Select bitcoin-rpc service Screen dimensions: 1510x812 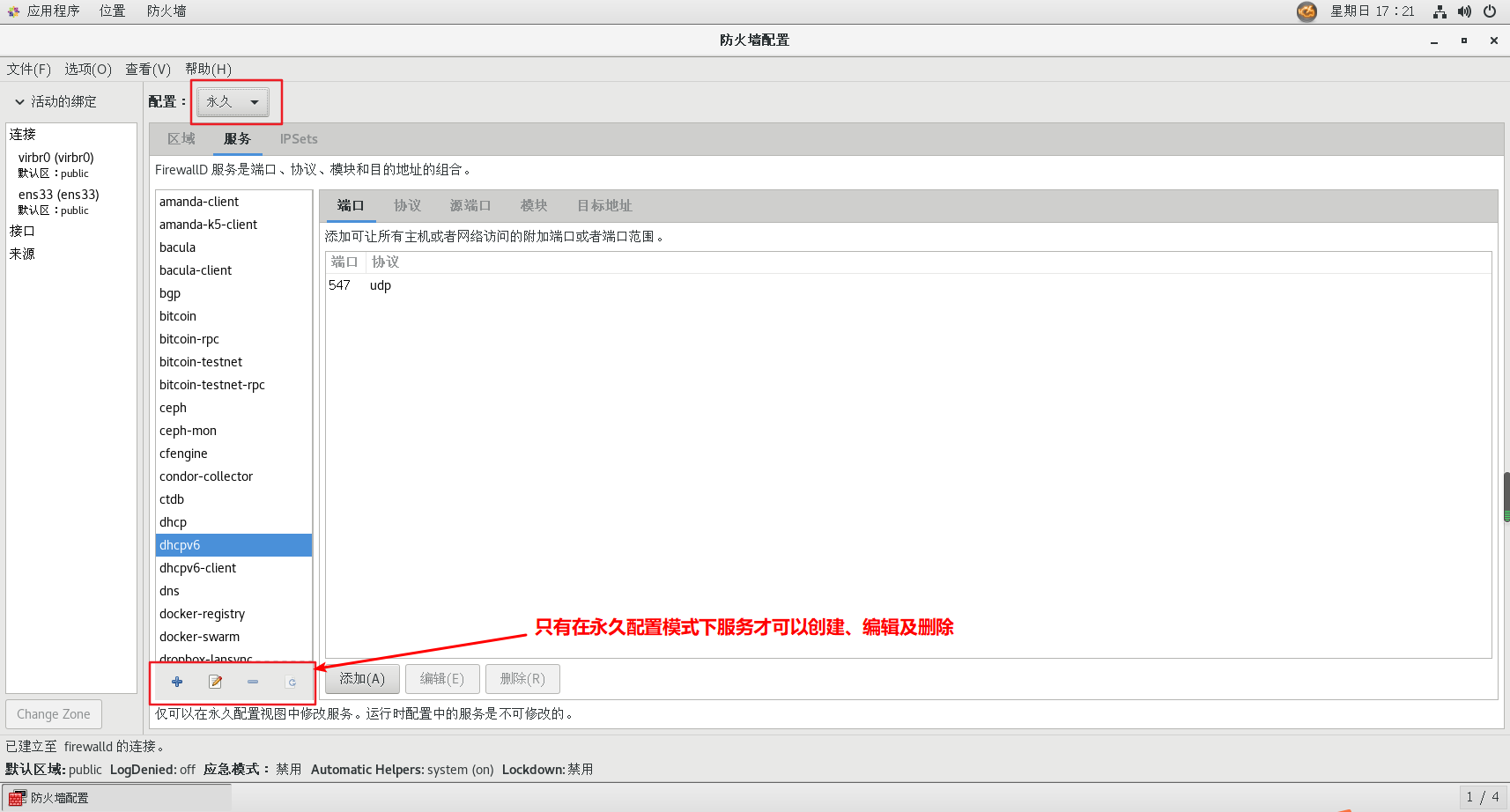coord(233,339)
